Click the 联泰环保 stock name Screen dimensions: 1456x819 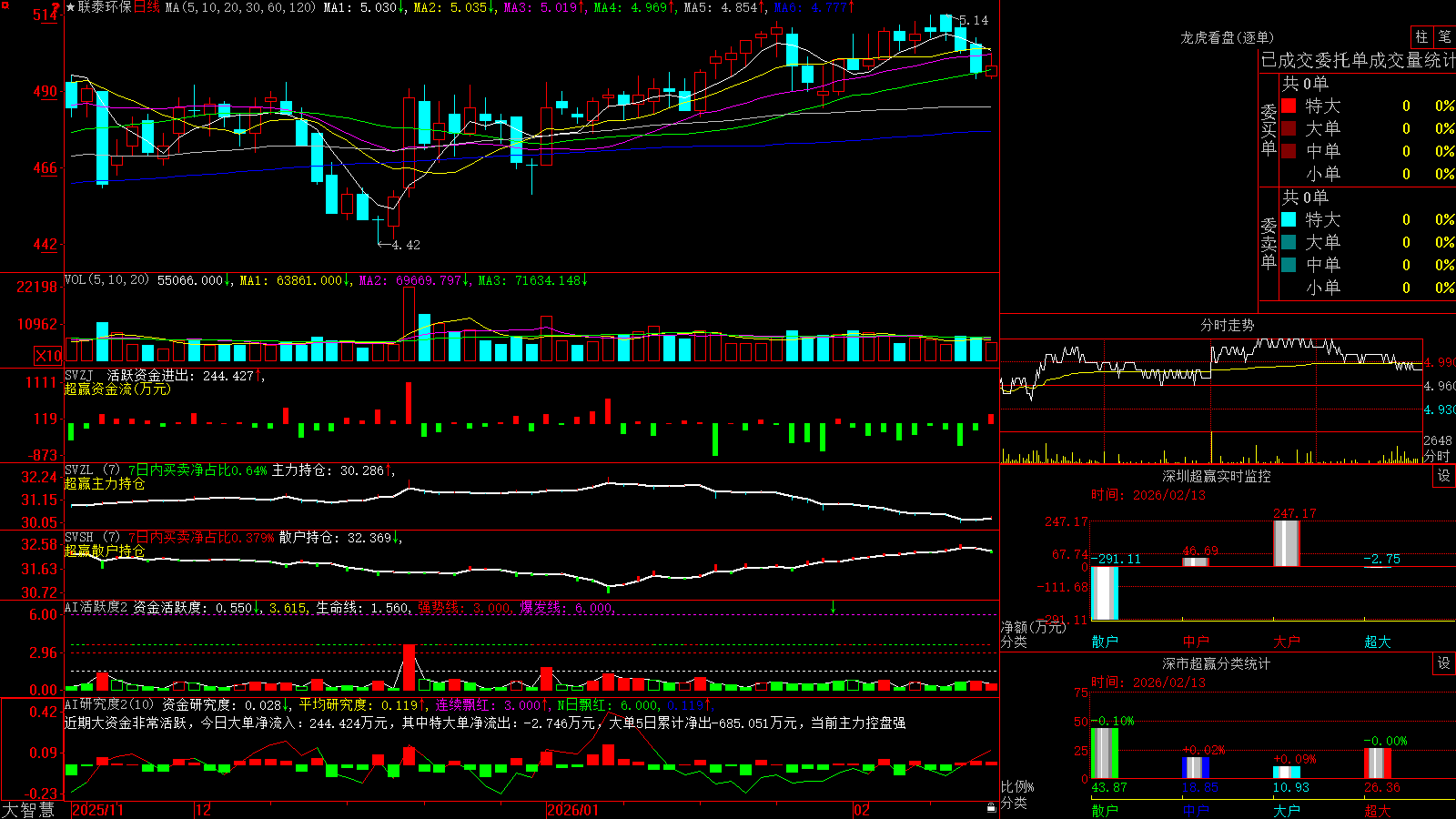tap(105, 7)
